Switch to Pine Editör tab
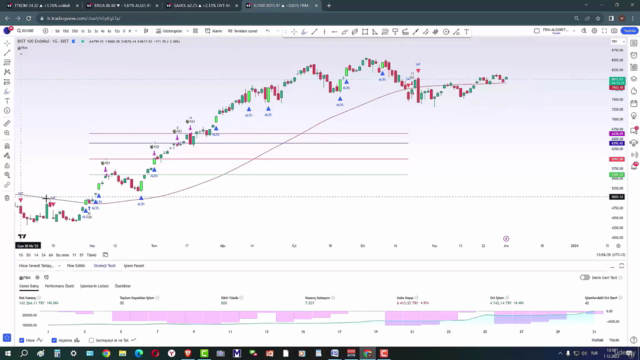Viewport: 640px width, 360px height. tap(76, 266)
